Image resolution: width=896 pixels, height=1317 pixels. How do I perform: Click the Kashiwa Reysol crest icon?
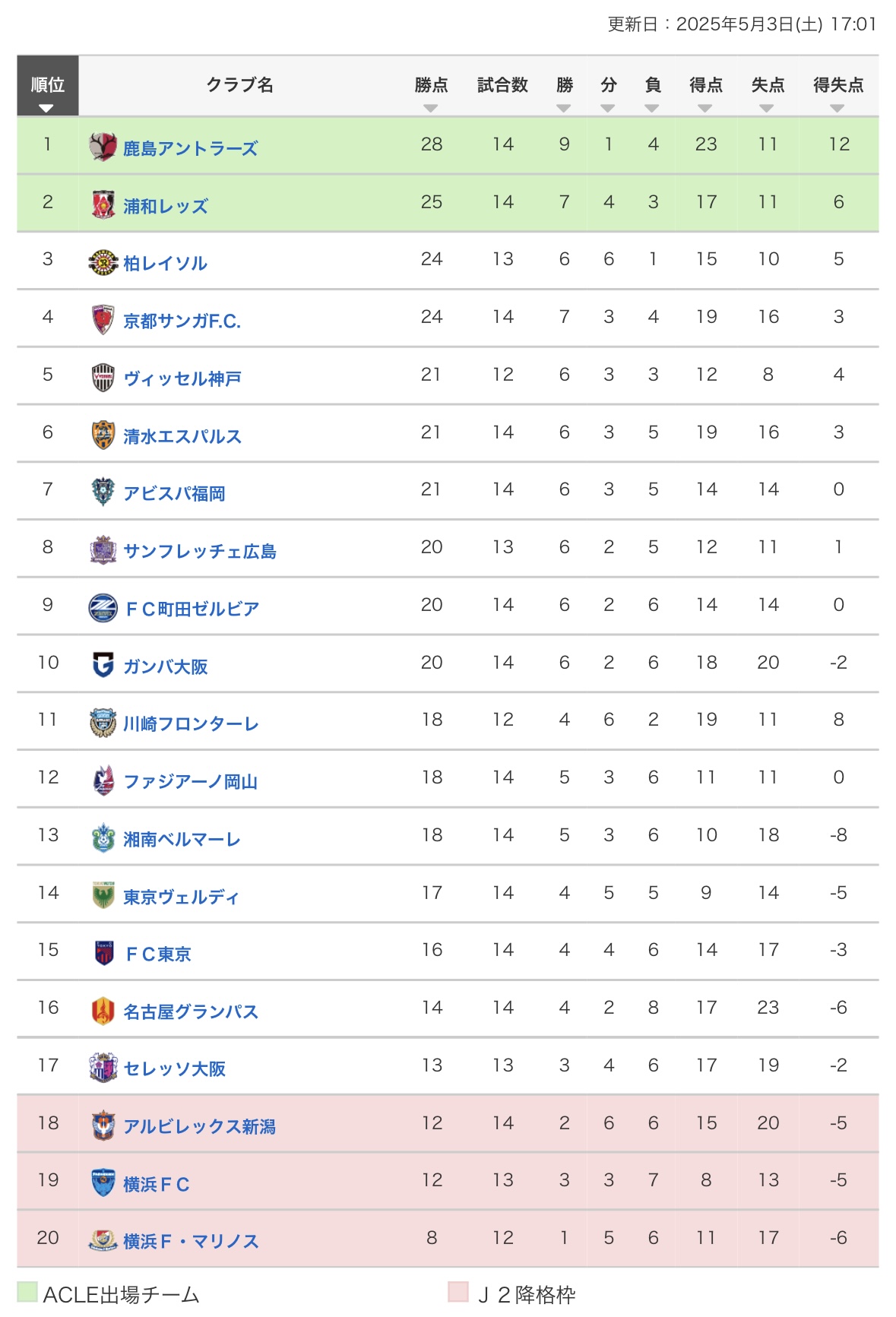click(103, 262)
